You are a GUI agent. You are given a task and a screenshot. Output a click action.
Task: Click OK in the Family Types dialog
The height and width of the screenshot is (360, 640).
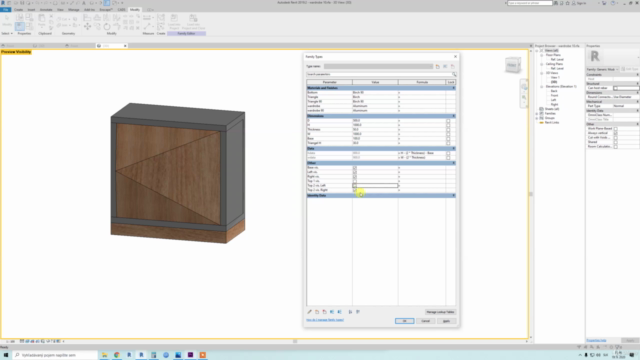click(404, 321)
